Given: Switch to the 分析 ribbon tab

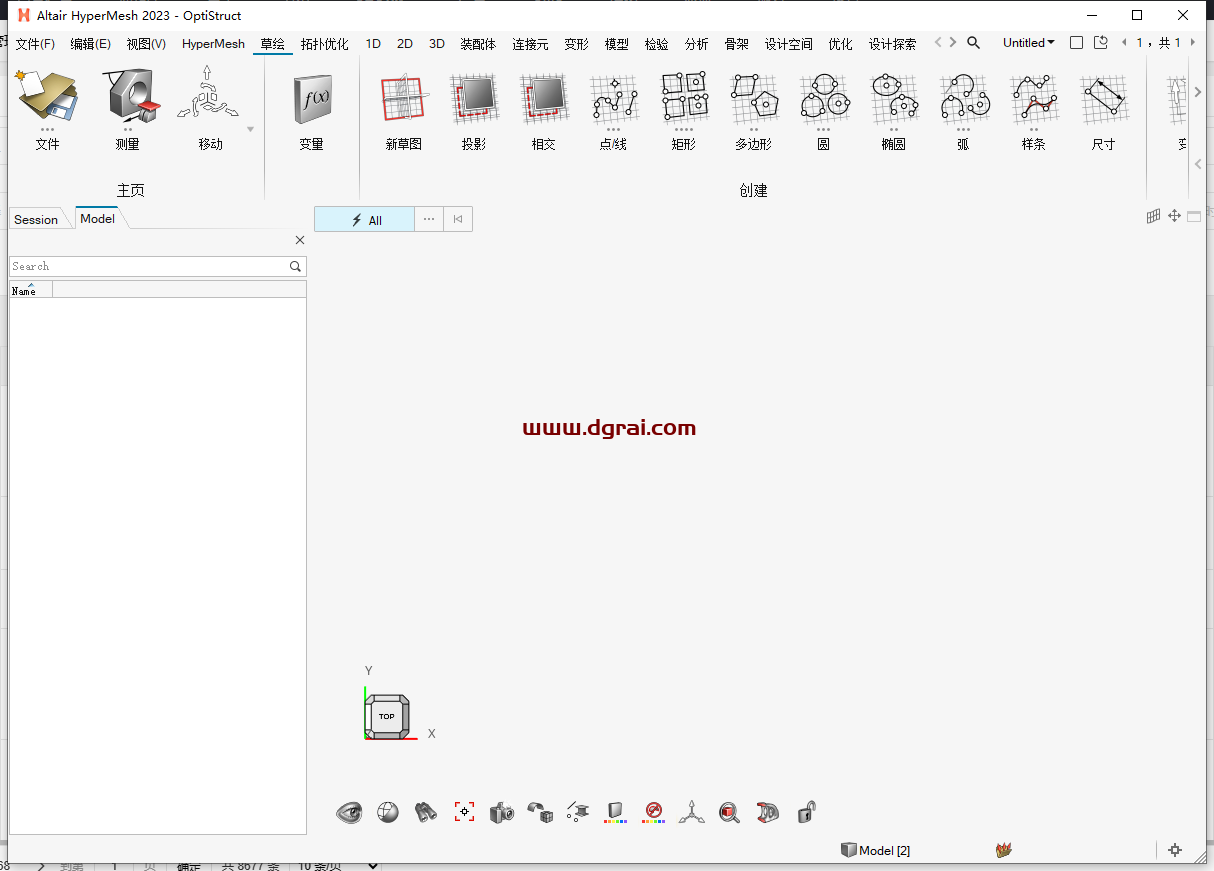Looking at the screenshot, I should [x=697, y=44].
